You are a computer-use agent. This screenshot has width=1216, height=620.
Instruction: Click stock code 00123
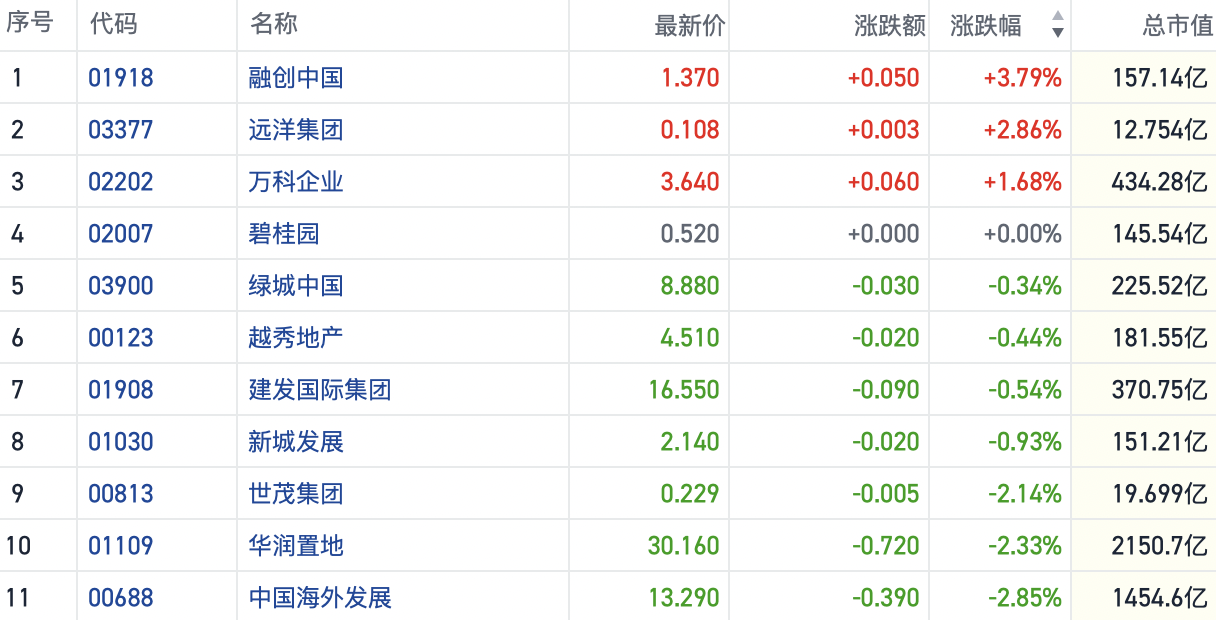pyautogui.click(x=121, y=338)
